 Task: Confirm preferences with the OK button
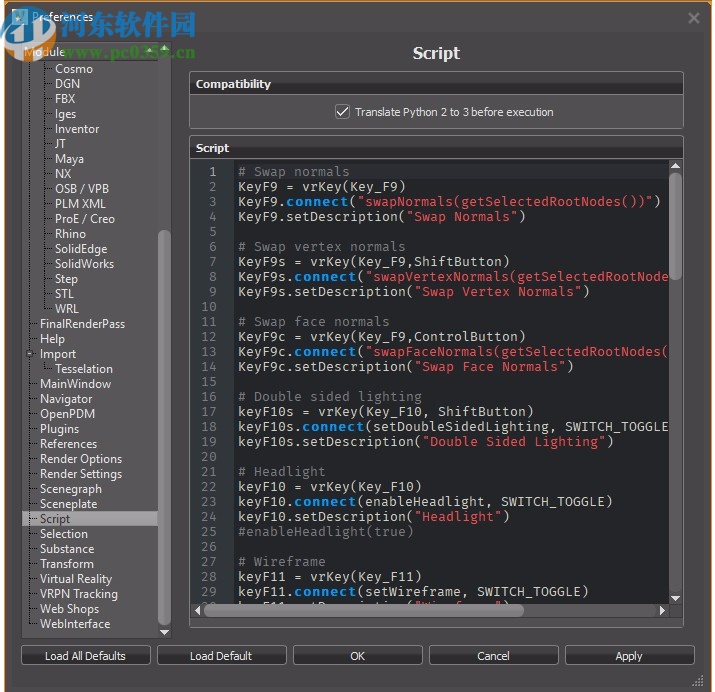[357, 656]
